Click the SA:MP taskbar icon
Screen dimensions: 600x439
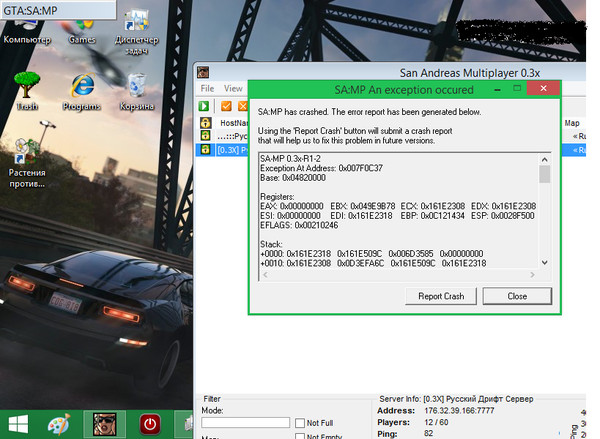click(x=106, y=423)
